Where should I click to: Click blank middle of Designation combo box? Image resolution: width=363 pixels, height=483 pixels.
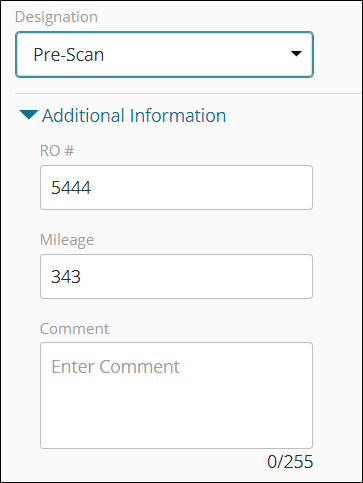click(197, 55)
